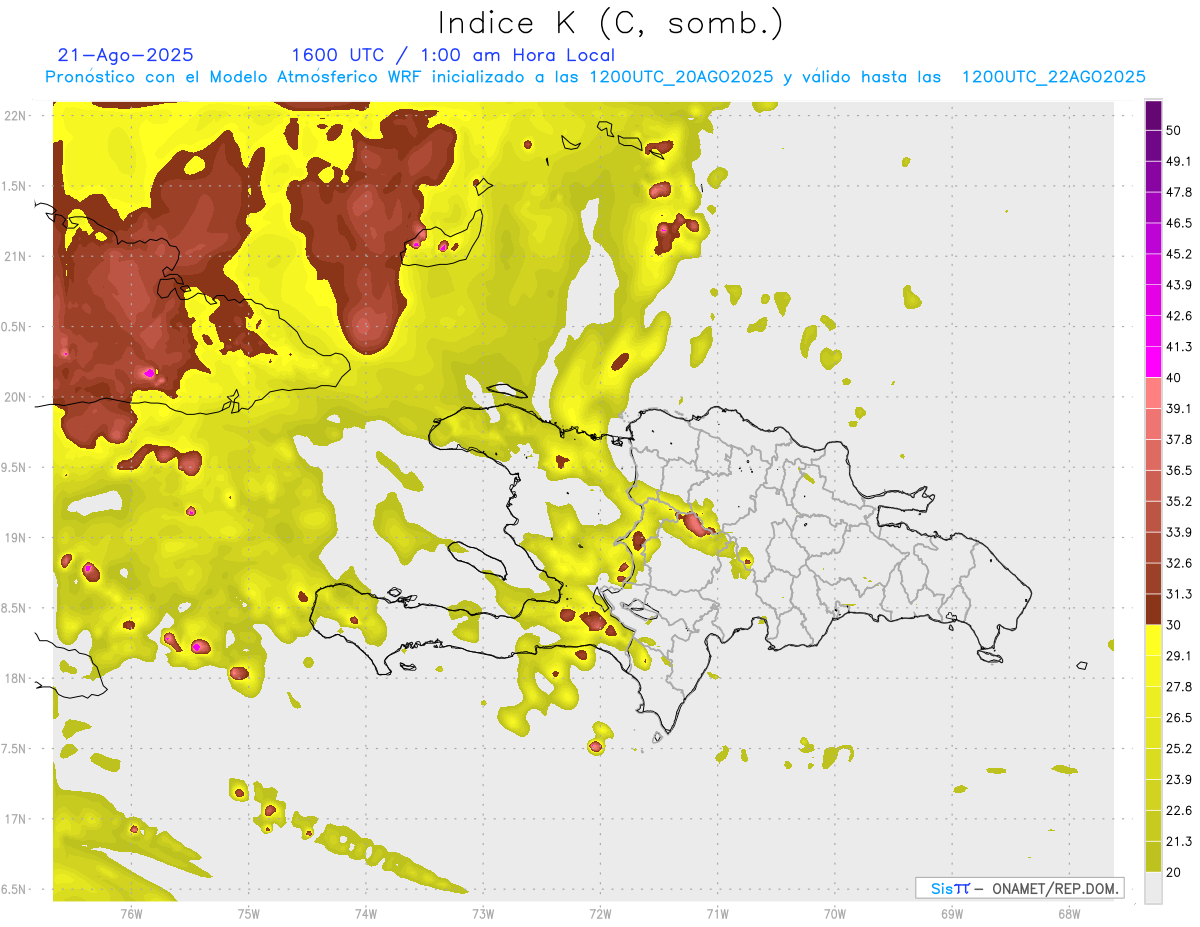Click the "41.3" color scale value
Viewport: 1200px width, 927px height.
[1179, 347]
